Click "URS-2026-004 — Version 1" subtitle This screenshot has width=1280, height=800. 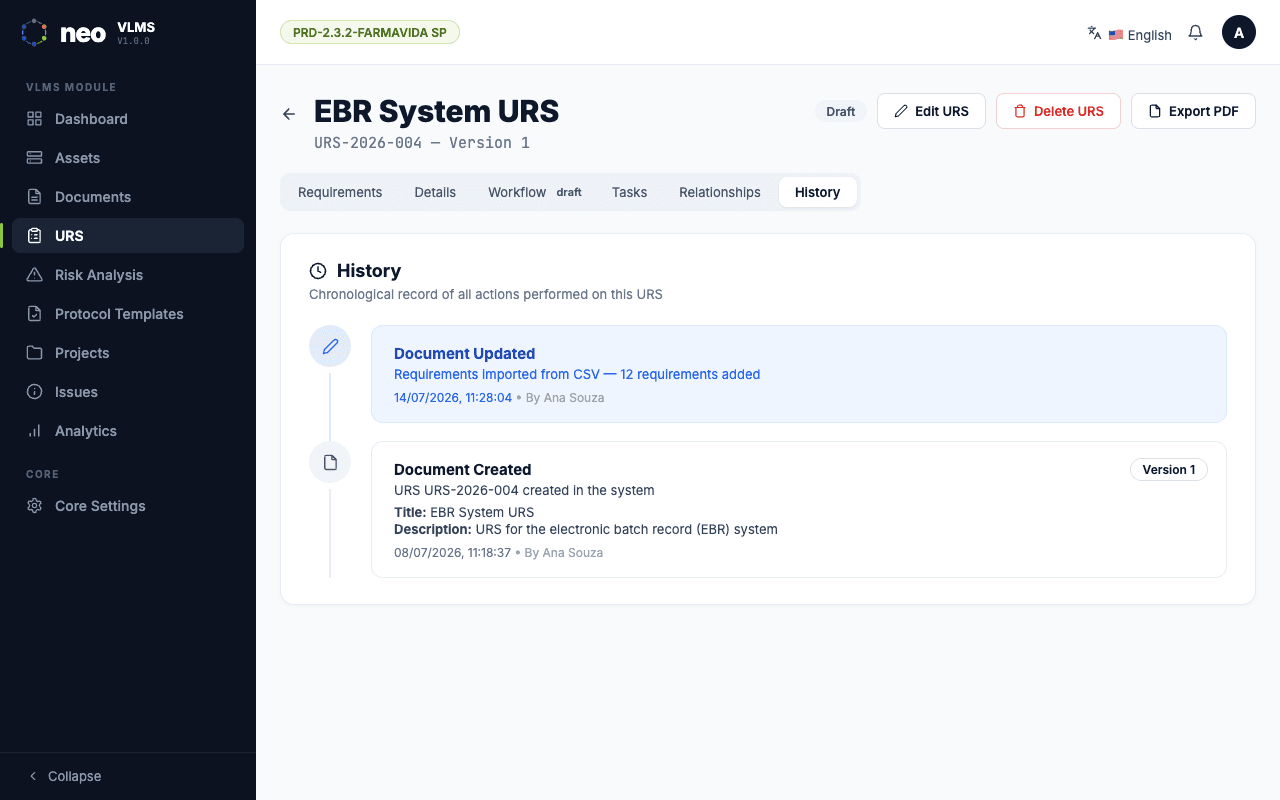[x=422, y=143]
